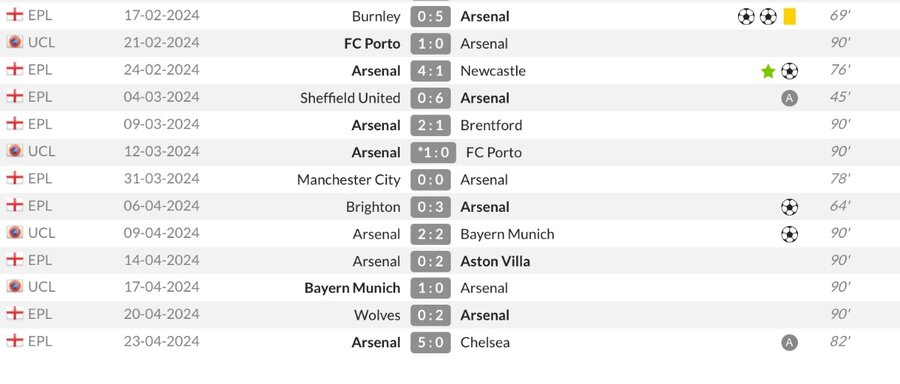This screenshot has width=900, height=384.
Task: Select the Aston Villa team link
Action: tap(495, 262)
